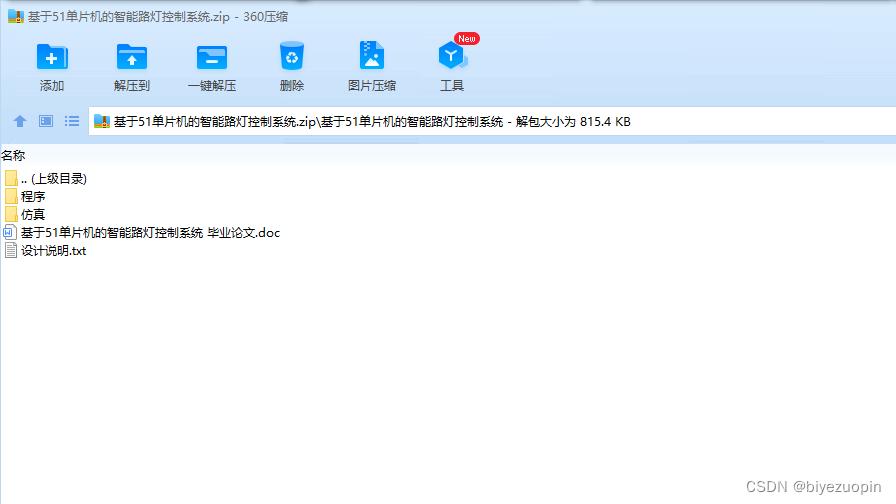Image resolution: width=896 pixels, height=504 pixels.
Task: Go up one level with the arrow icon
Action: pyautogui.click(x=20, y=121)
